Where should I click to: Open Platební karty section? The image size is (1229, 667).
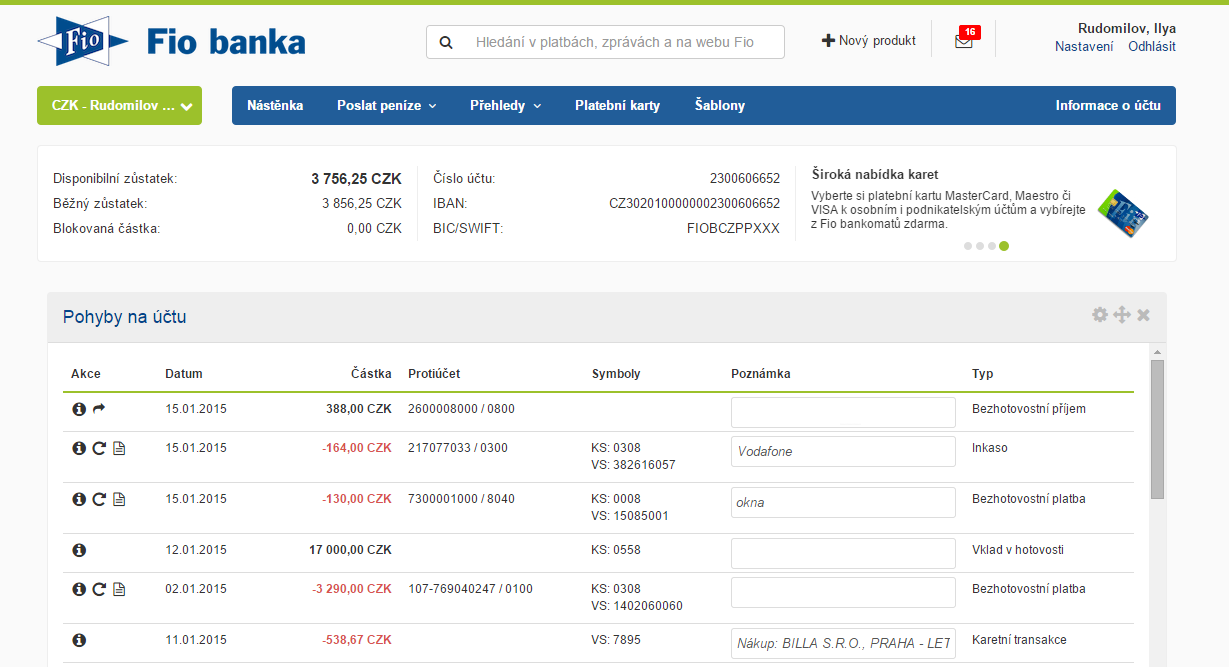pos(617,105)
